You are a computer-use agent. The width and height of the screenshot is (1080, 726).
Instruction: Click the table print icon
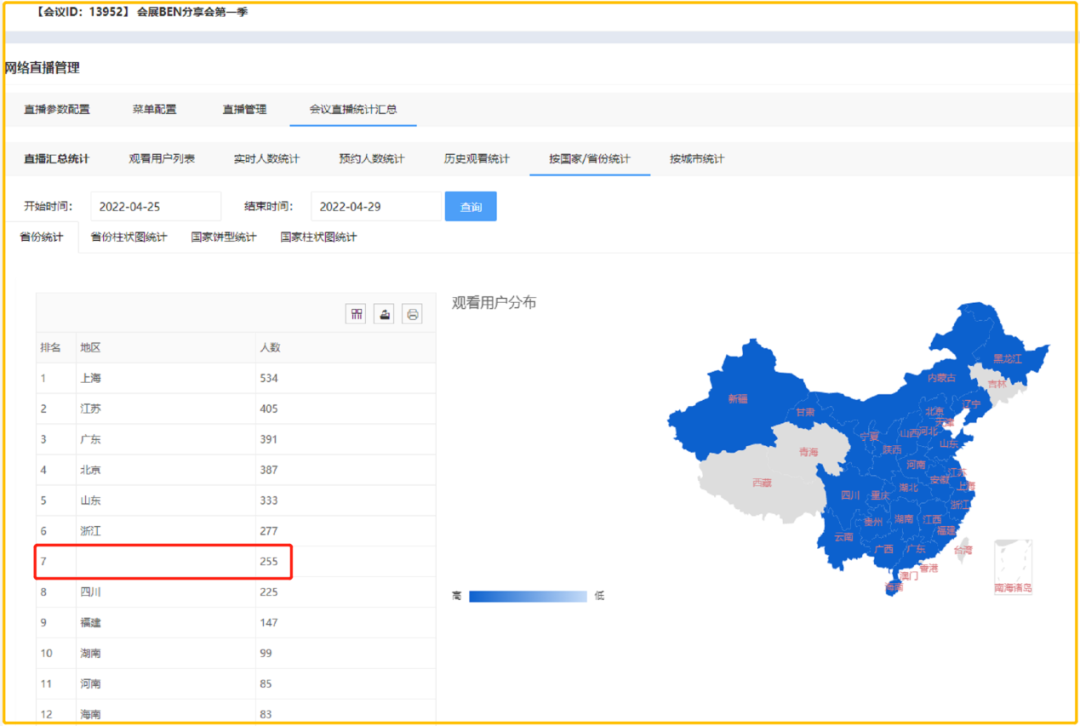pyautogui.click(x=412, y=314)
